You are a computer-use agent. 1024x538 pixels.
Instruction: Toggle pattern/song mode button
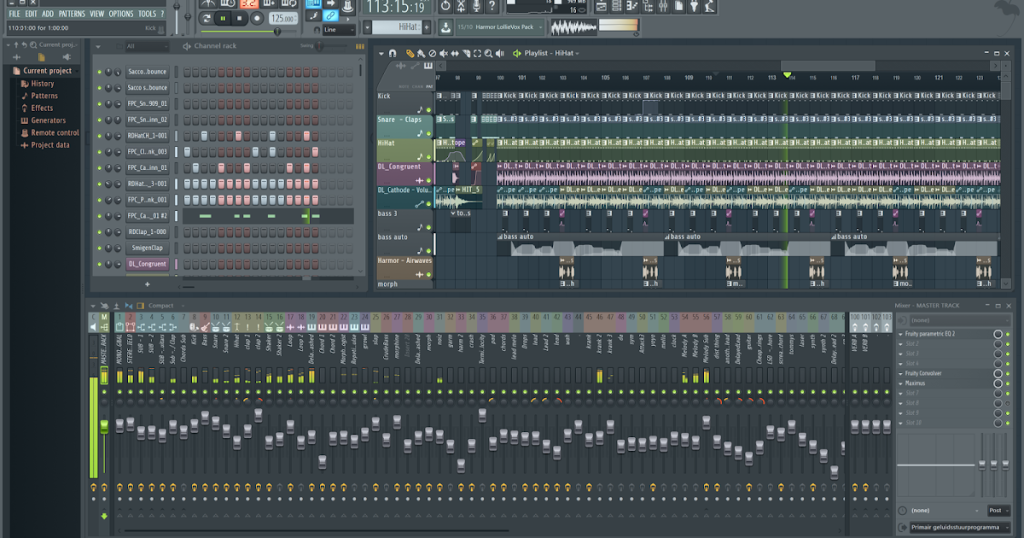[x=206, y=18]
